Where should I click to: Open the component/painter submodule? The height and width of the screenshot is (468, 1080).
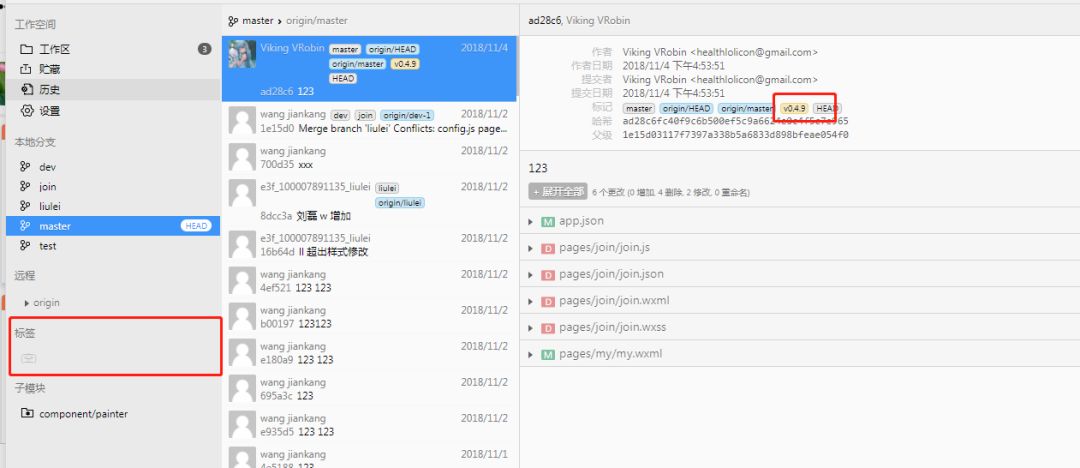coord(113,414)
